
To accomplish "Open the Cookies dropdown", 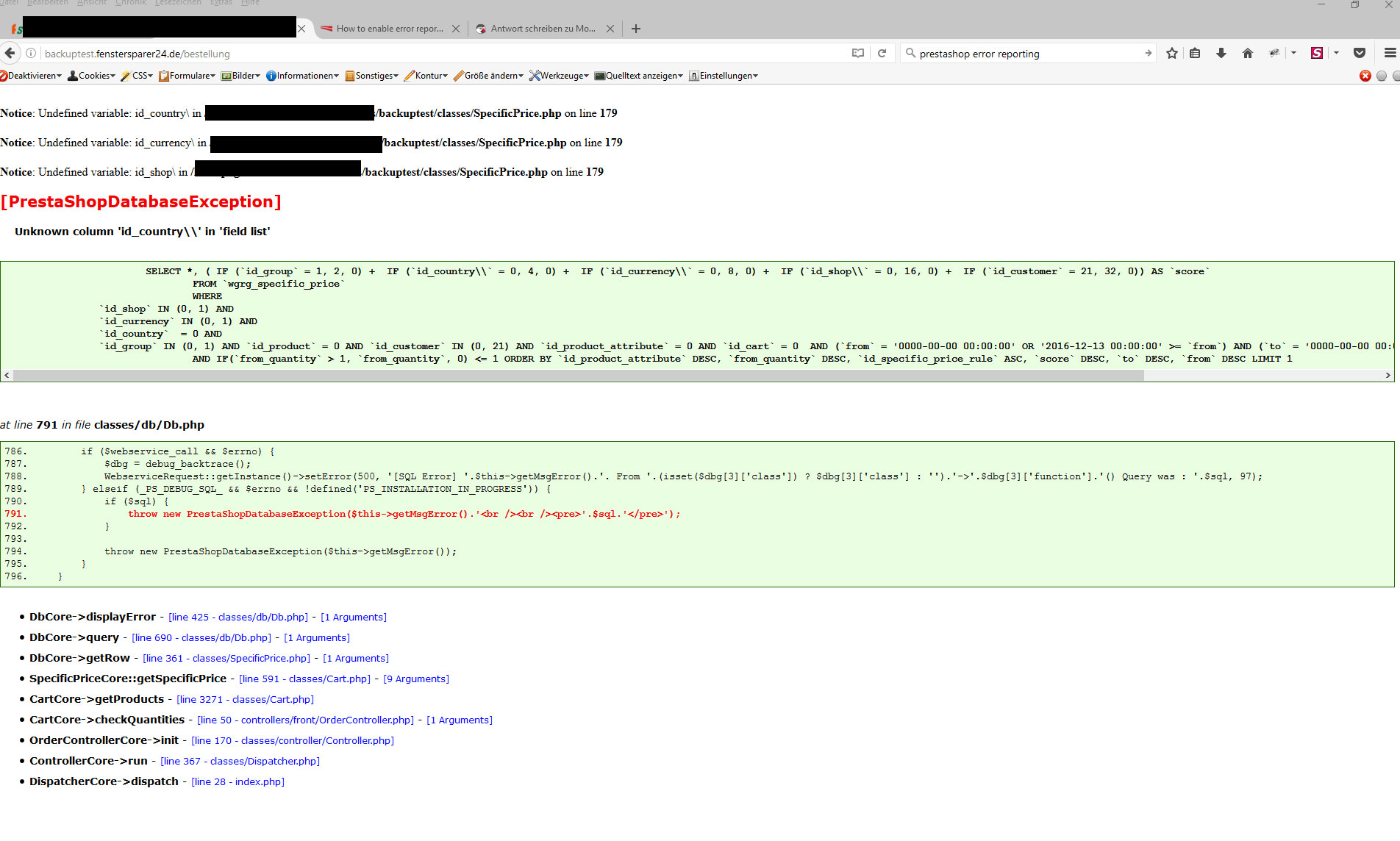I will (92, 76).
